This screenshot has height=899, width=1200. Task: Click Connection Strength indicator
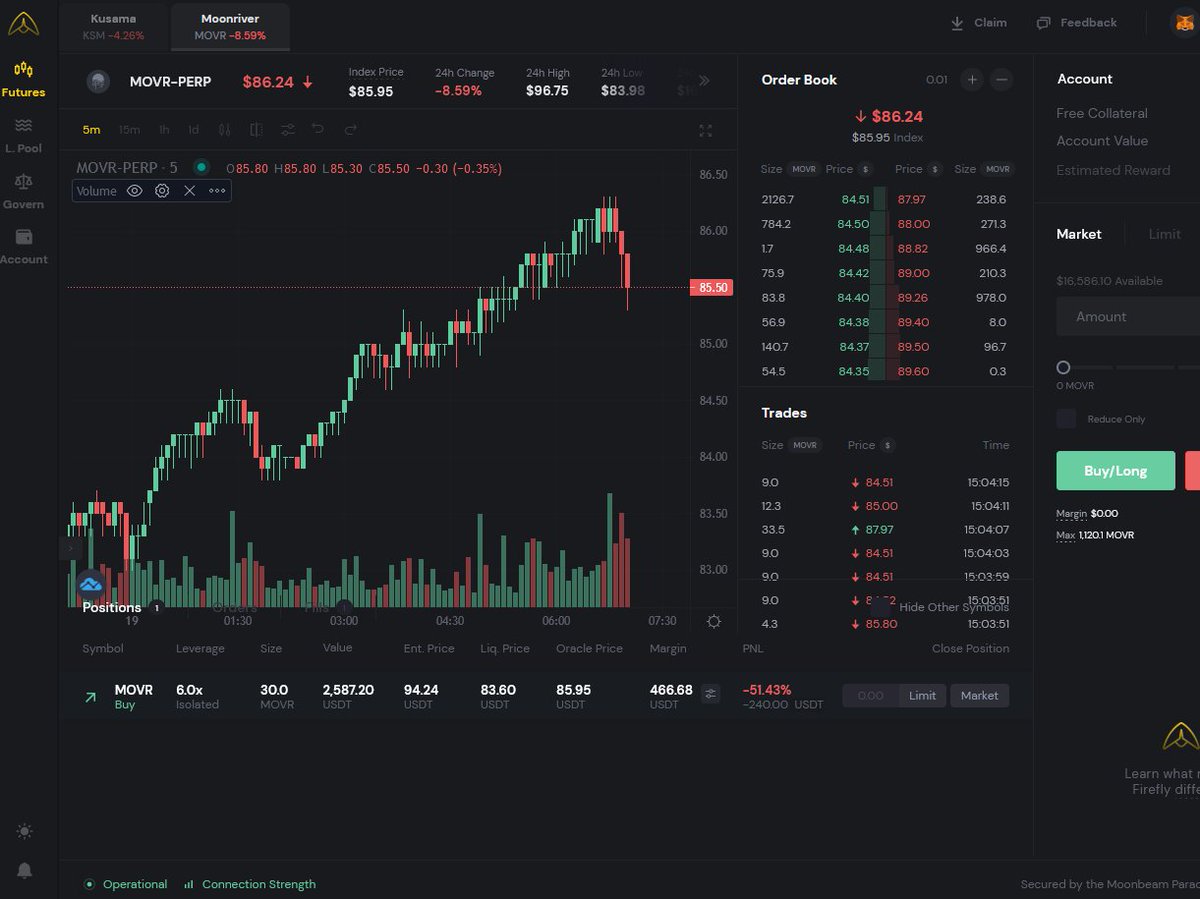[x=249, y=884]
